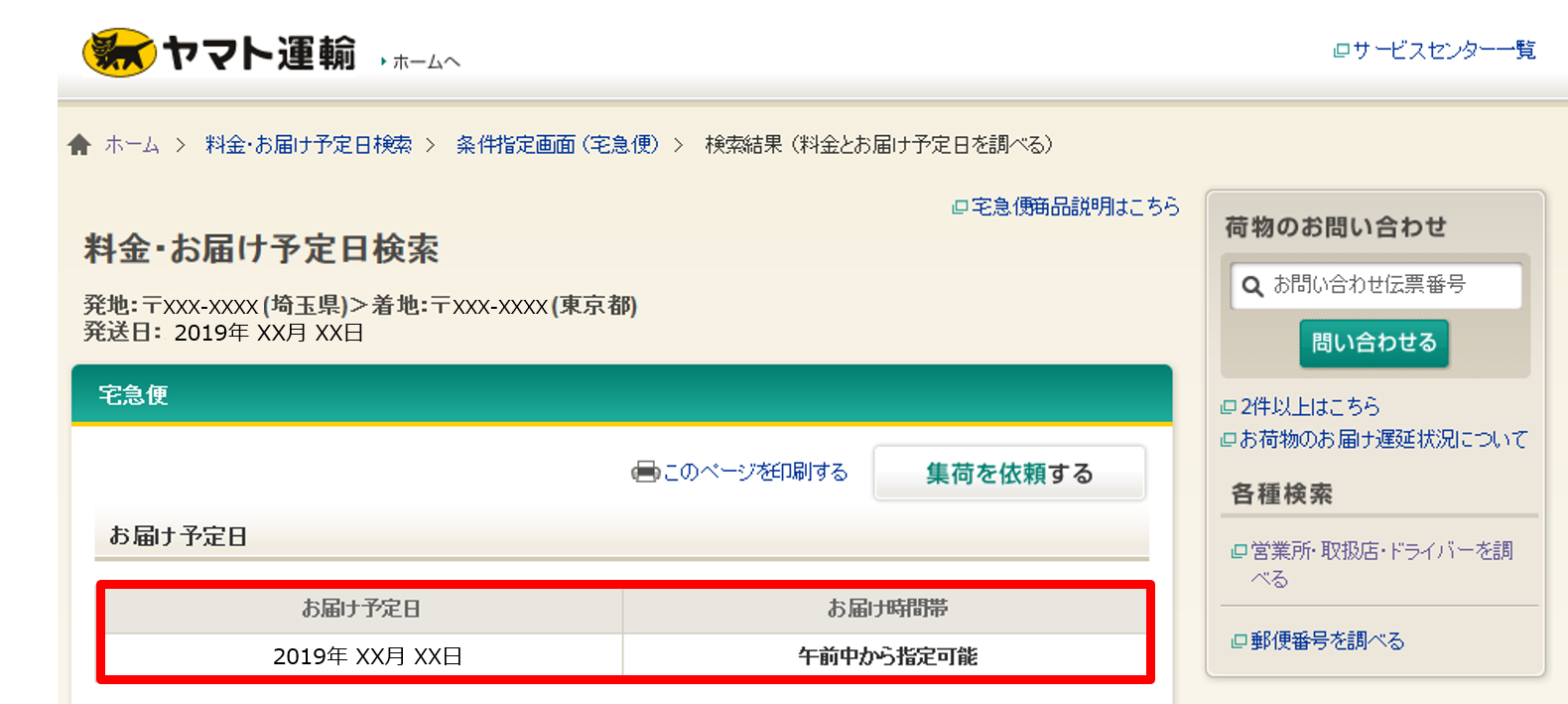
Task: Click the printer icon
Action: click(x=645, y=472)
